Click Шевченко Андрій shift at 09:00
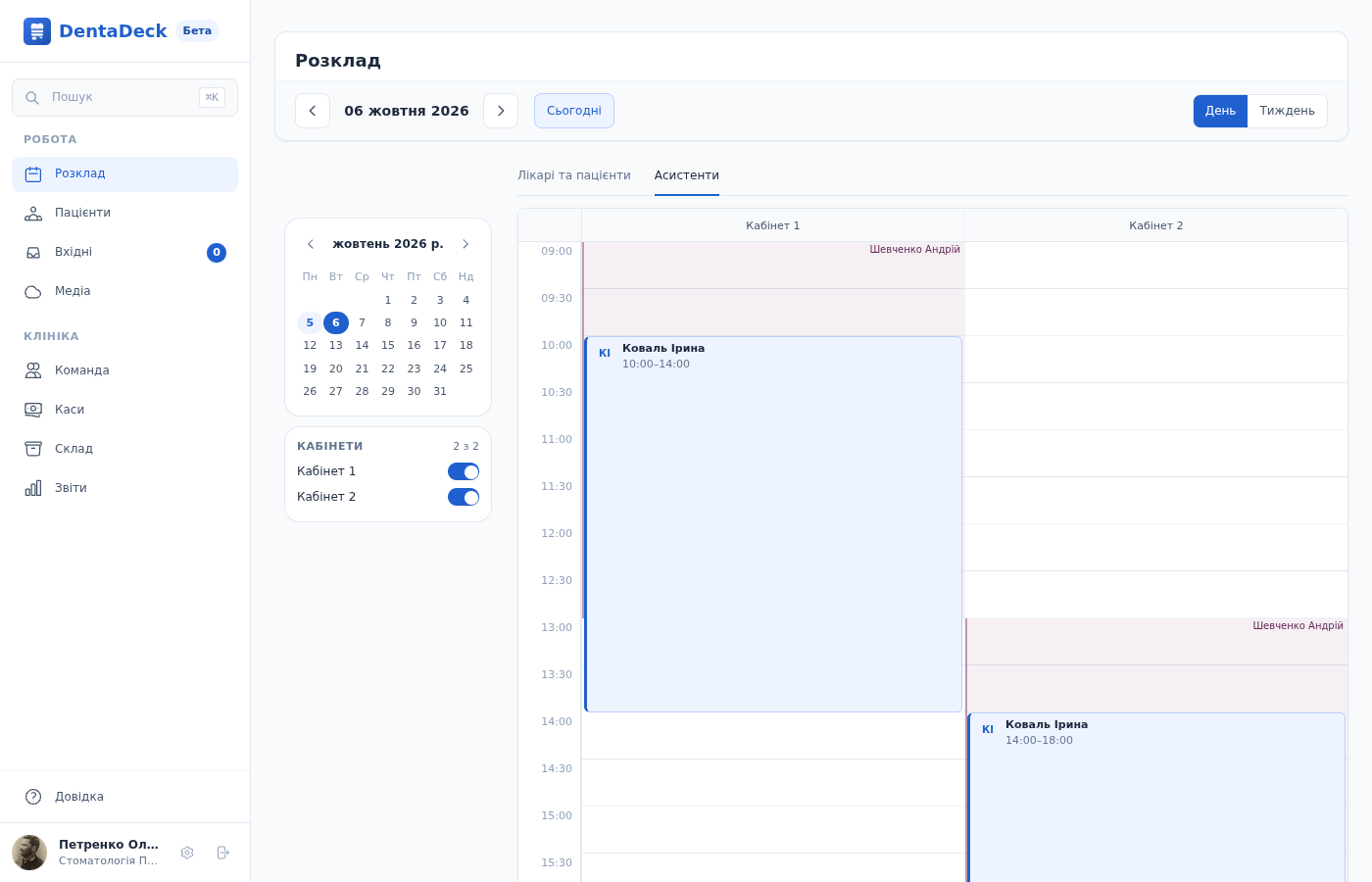1372x882 pixels. [x=773, y=289]
